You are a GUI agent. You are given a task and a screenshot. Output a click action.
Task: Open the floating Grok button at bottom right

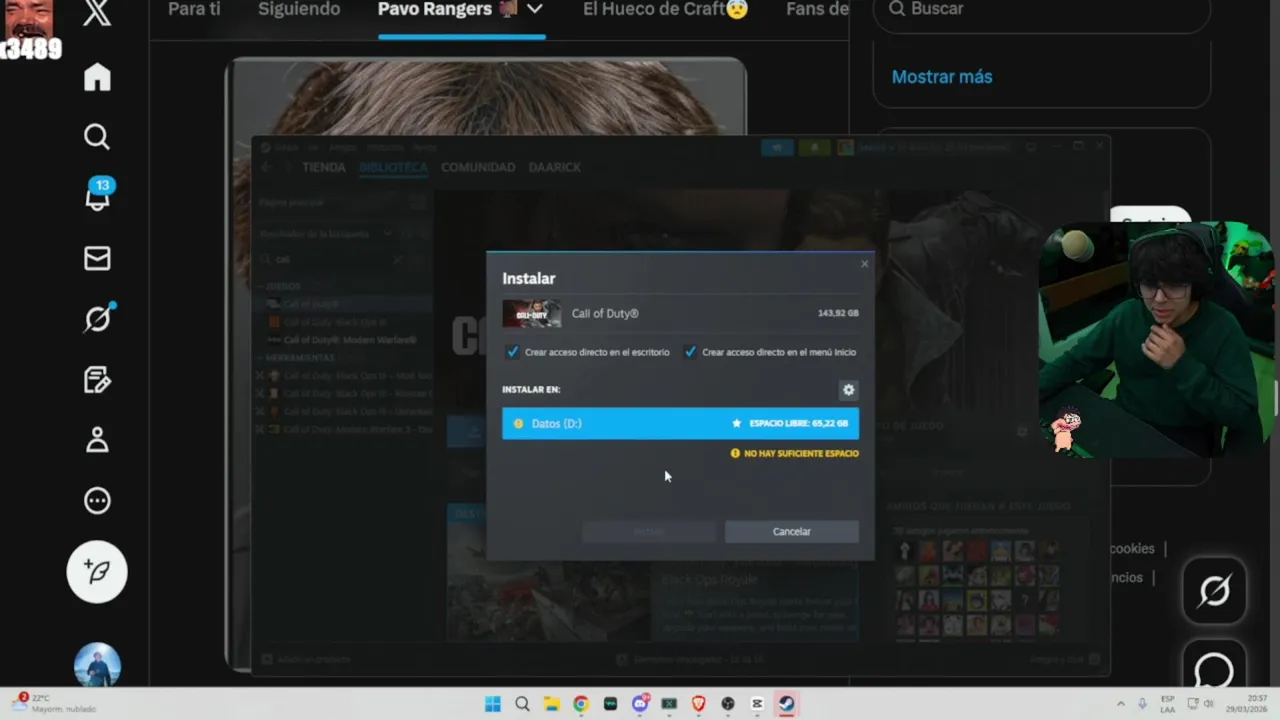tap(1214, 592)
